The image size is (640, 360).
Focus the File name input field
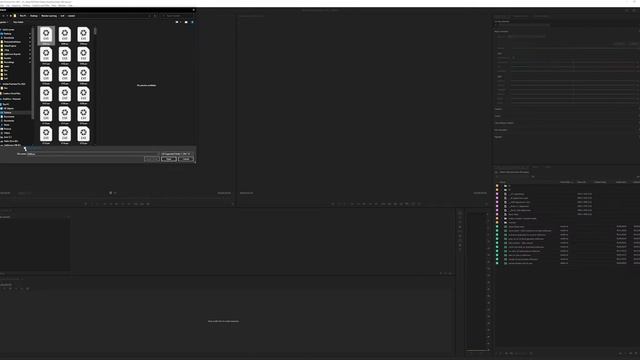pos(93,154)
